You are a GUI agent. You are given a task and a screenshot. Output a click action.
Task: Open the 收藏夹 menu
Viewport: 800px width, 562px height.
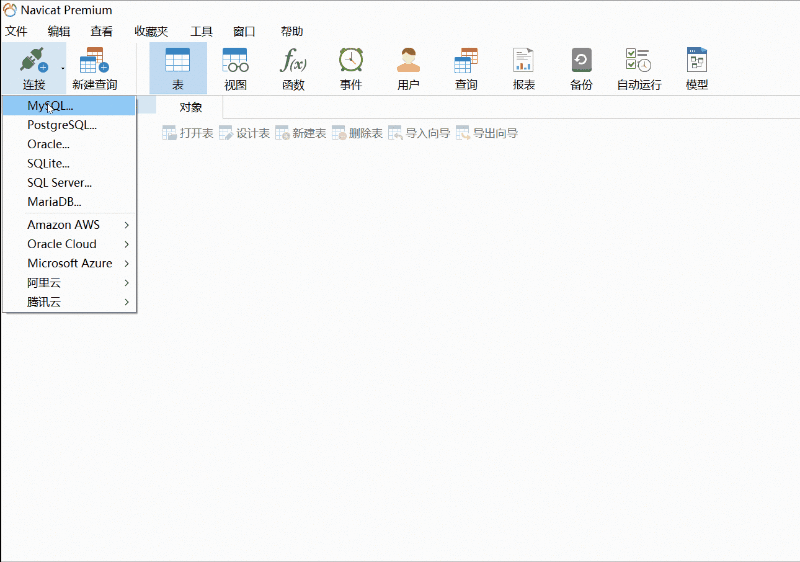(151, 32)
